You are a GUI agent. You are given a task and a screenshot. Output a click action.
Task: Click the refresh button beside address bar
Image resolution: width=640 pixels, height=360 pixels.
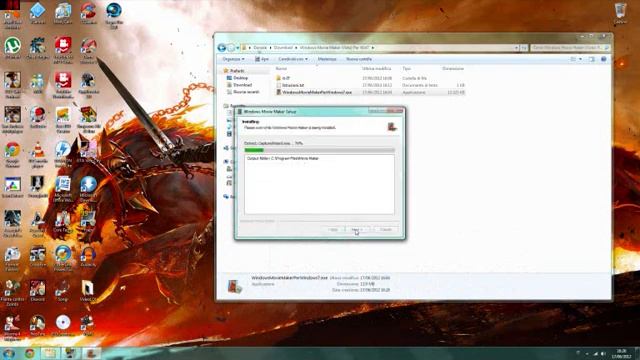524,48
